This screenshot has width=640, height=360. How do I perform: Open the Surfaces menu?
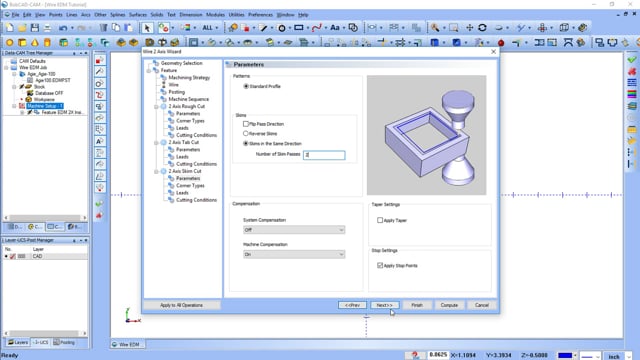point(138,15)
